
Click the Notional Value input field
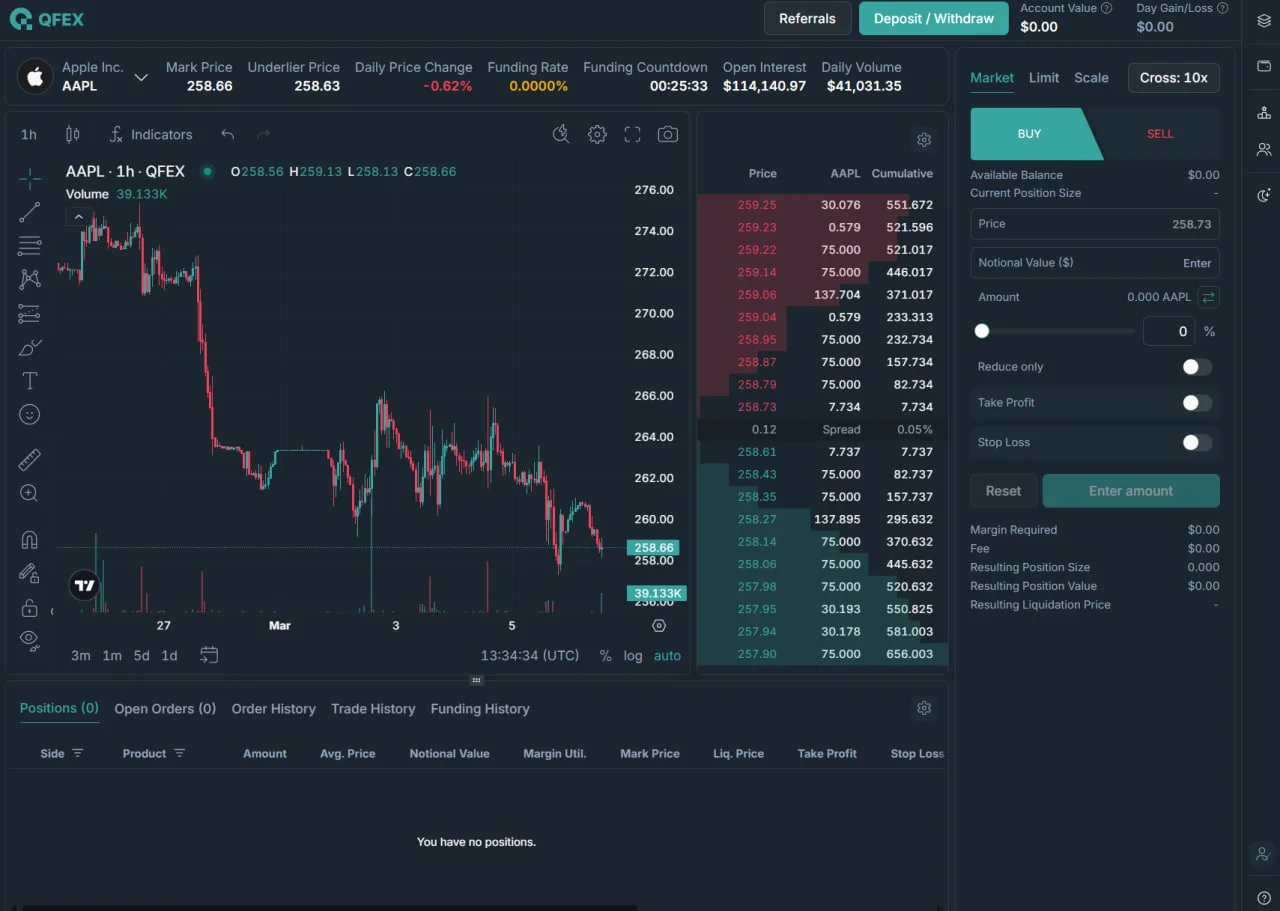point(1095,263)
